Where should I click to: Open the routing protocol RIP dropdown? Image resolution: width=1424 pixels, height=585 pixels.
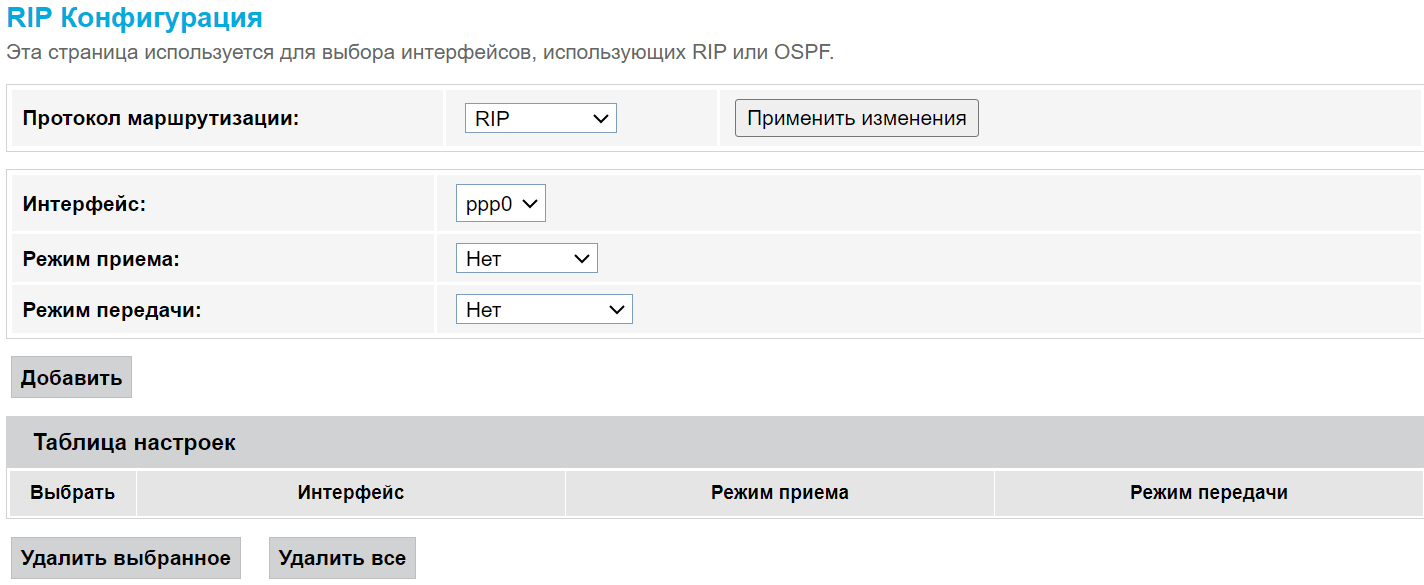pos(540,119)
